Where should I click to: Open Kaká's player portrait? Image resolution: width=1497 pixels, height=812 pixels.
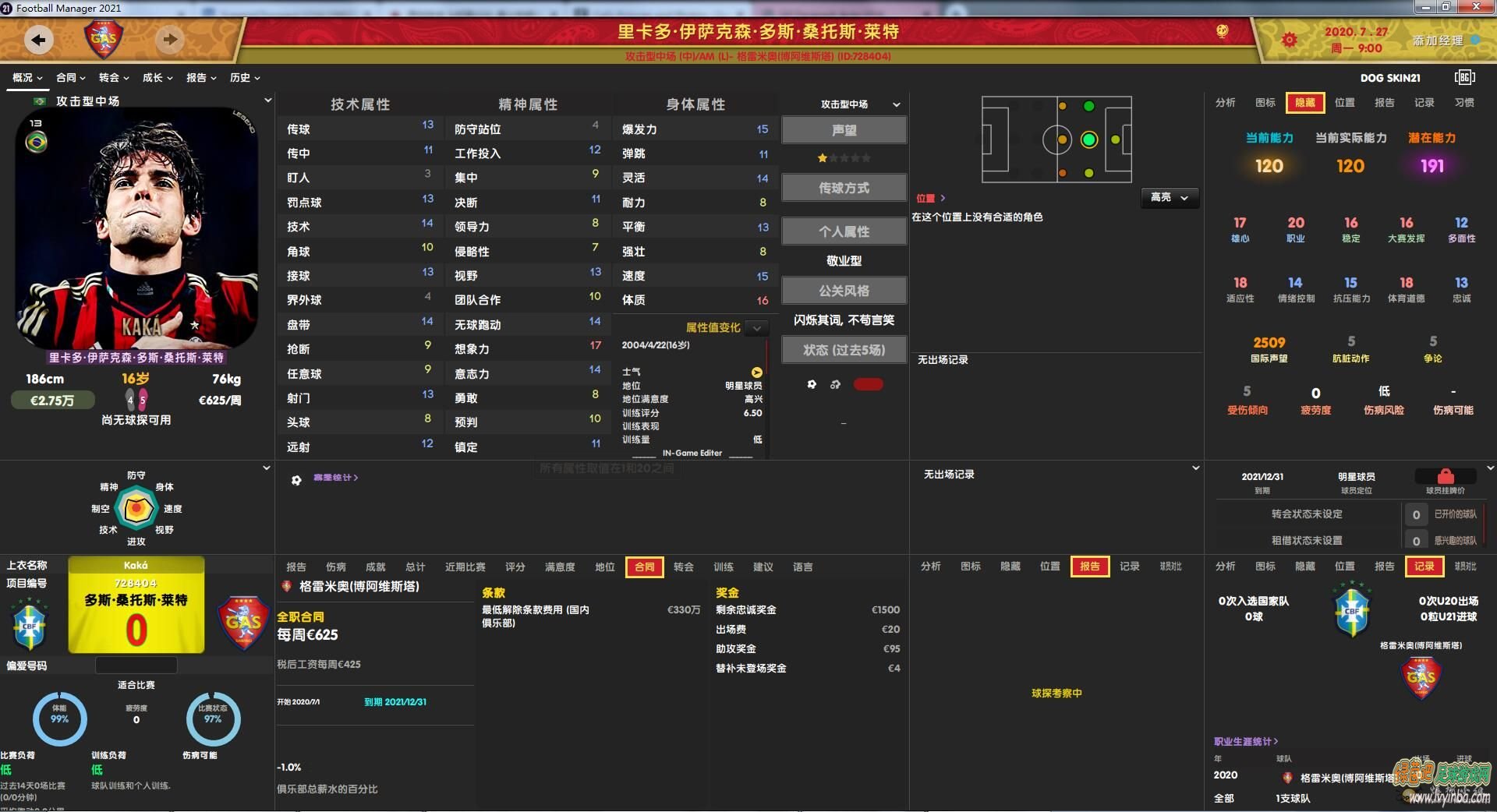[x=137, y=228]
